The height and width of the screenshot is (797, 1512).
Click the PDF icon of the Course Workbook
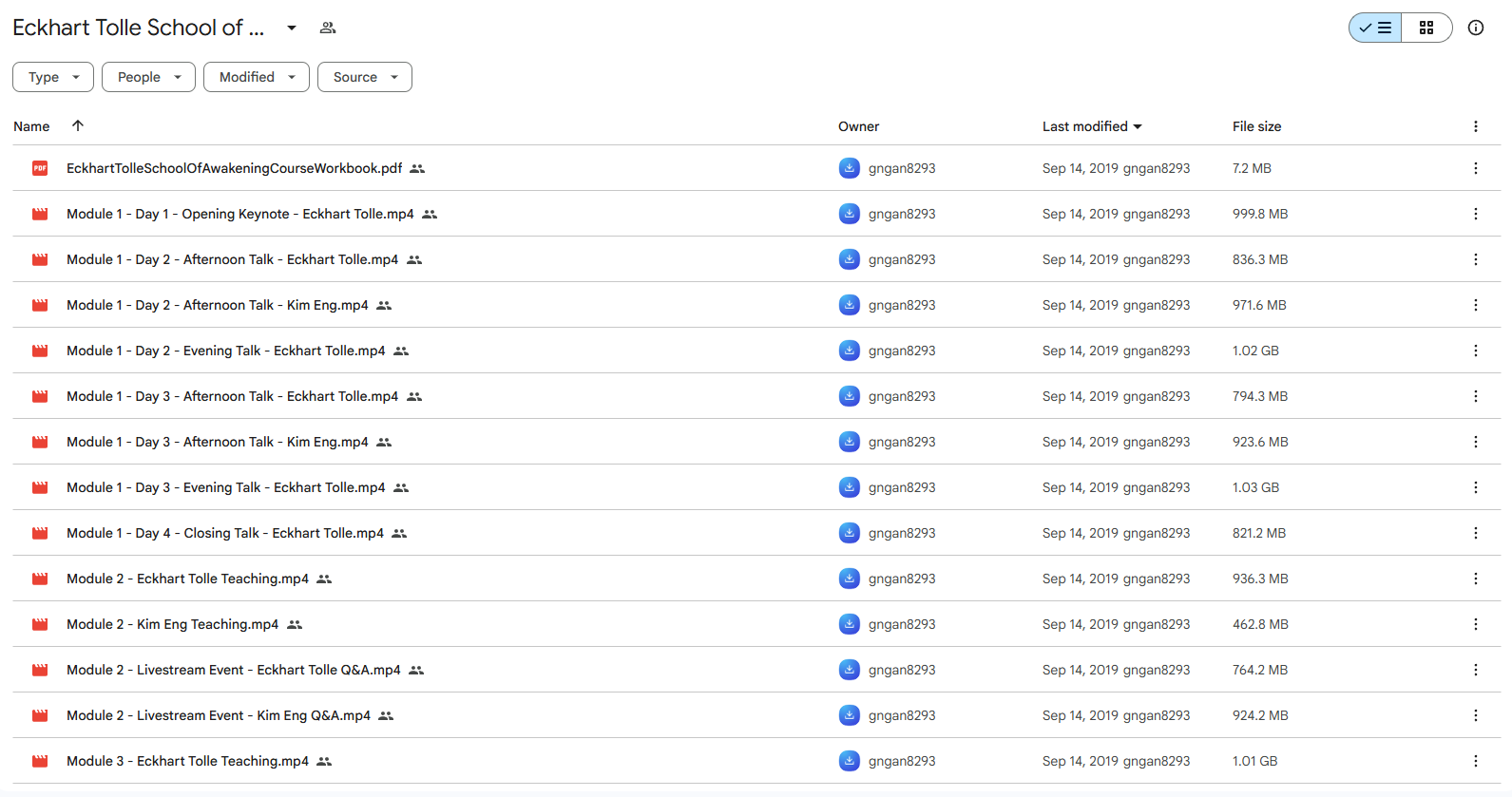[40, 168]
